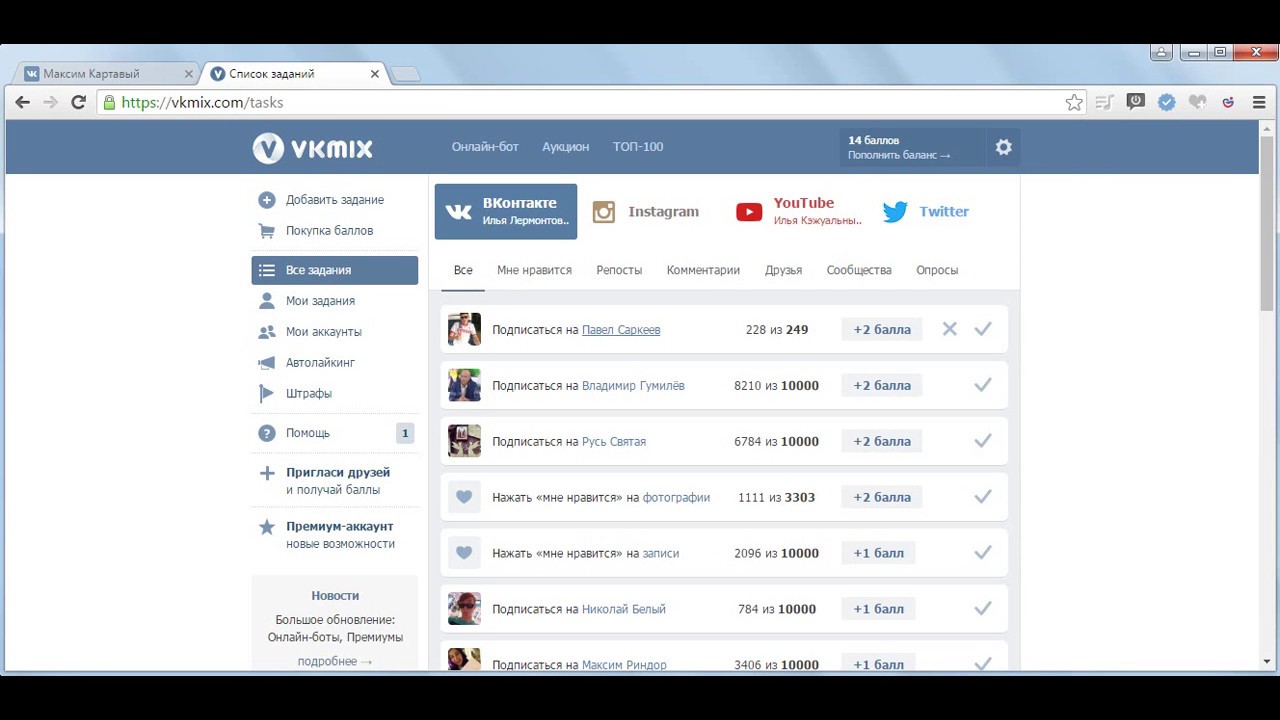Click the megaphone icon for Автолайкинг

[267, 363]
